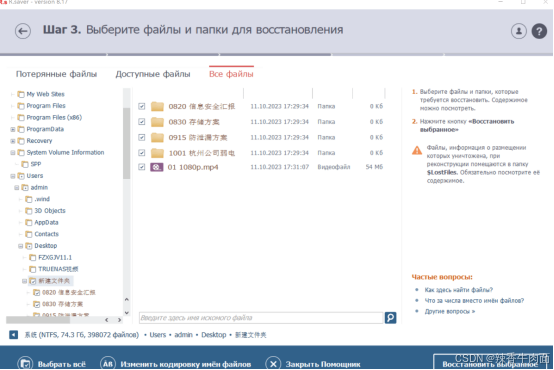Click Desktop in the path breadcrumb

point(213,335)
